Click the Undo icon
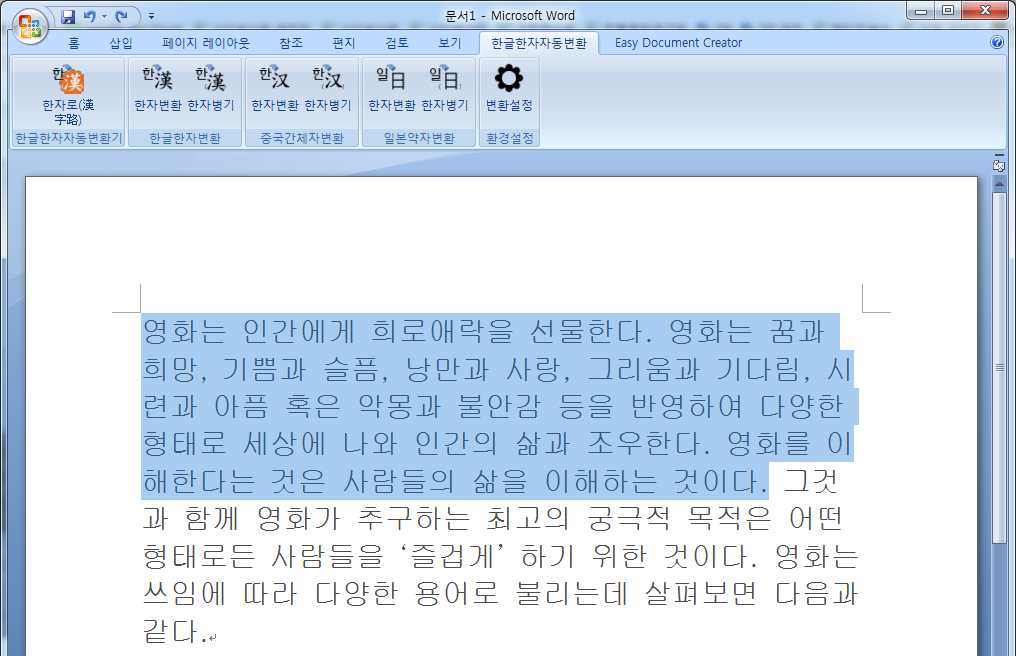 tap(89, 14)
